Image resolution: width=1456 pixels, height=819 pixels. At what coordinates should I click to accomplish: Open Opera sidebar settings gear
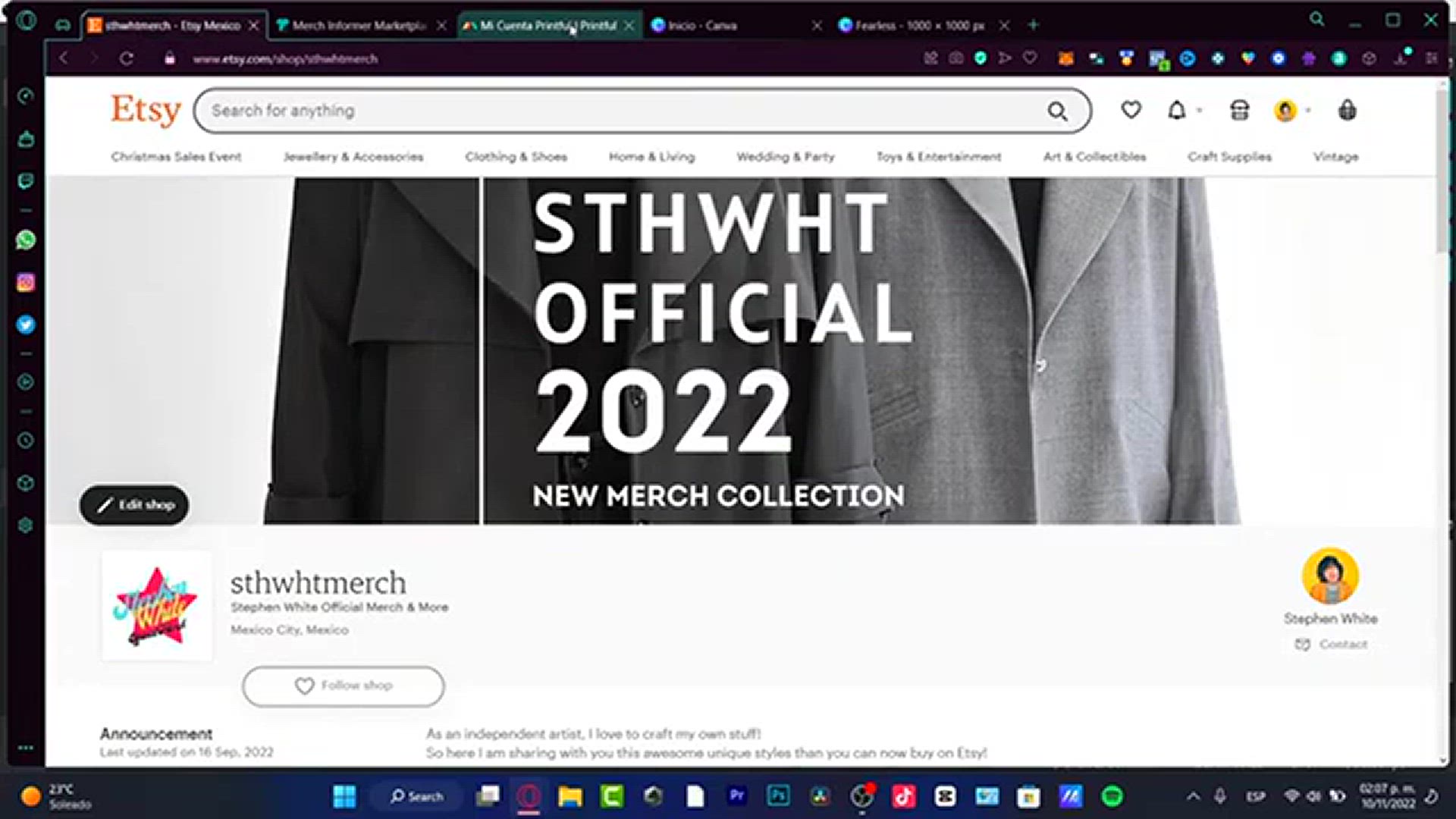(26, 525)
